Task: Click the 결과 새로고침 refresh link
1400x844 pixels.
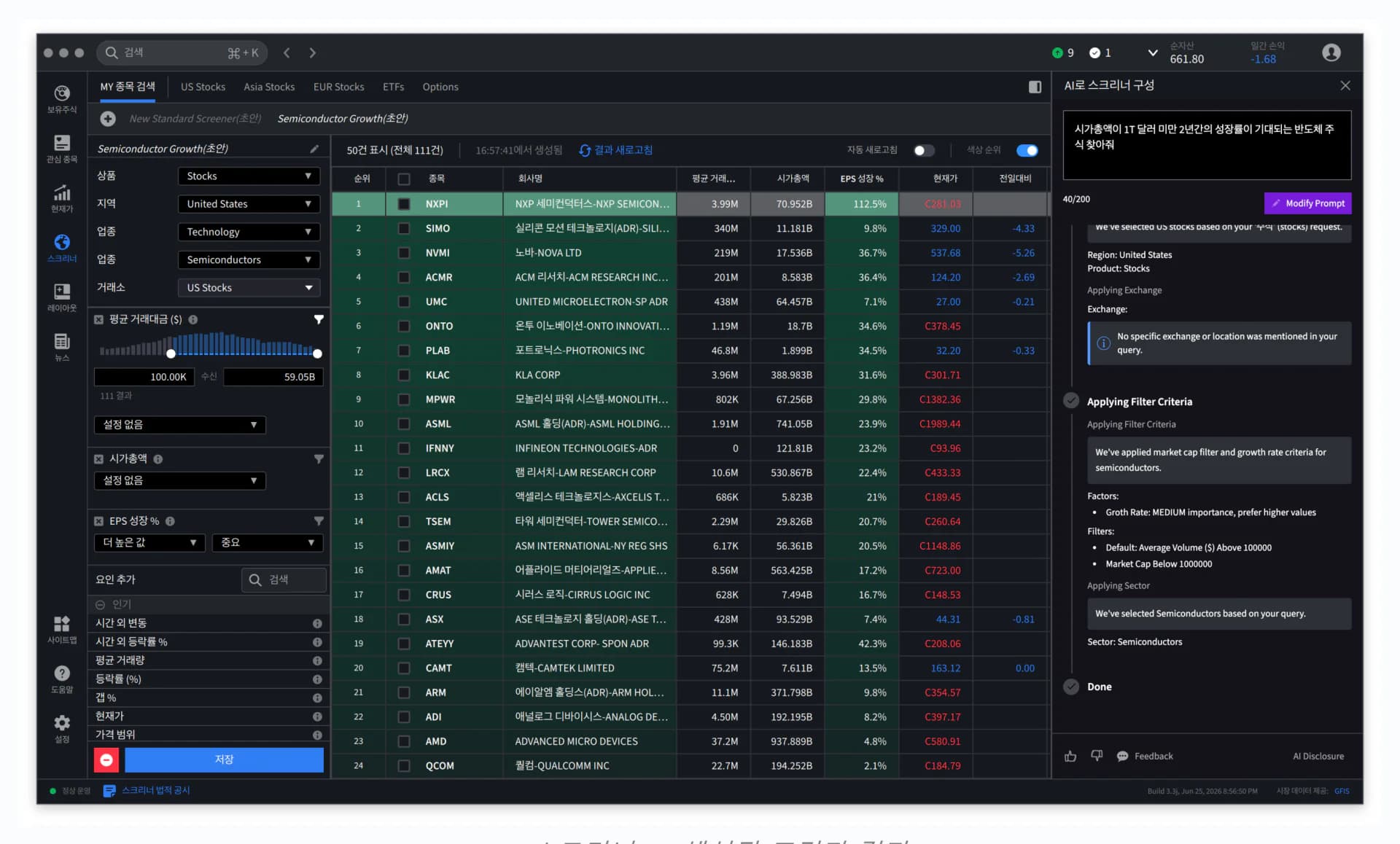Action: 616,150
